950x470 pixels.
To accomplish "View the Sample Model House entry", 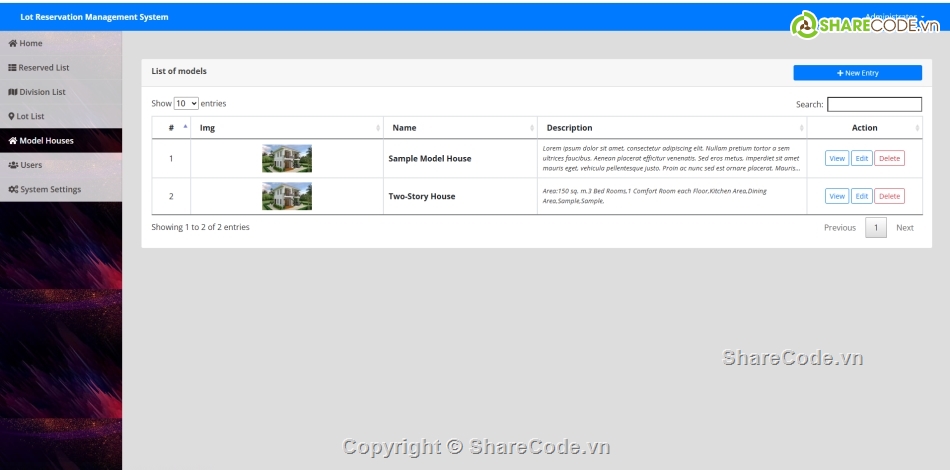I will click(837, 158).
